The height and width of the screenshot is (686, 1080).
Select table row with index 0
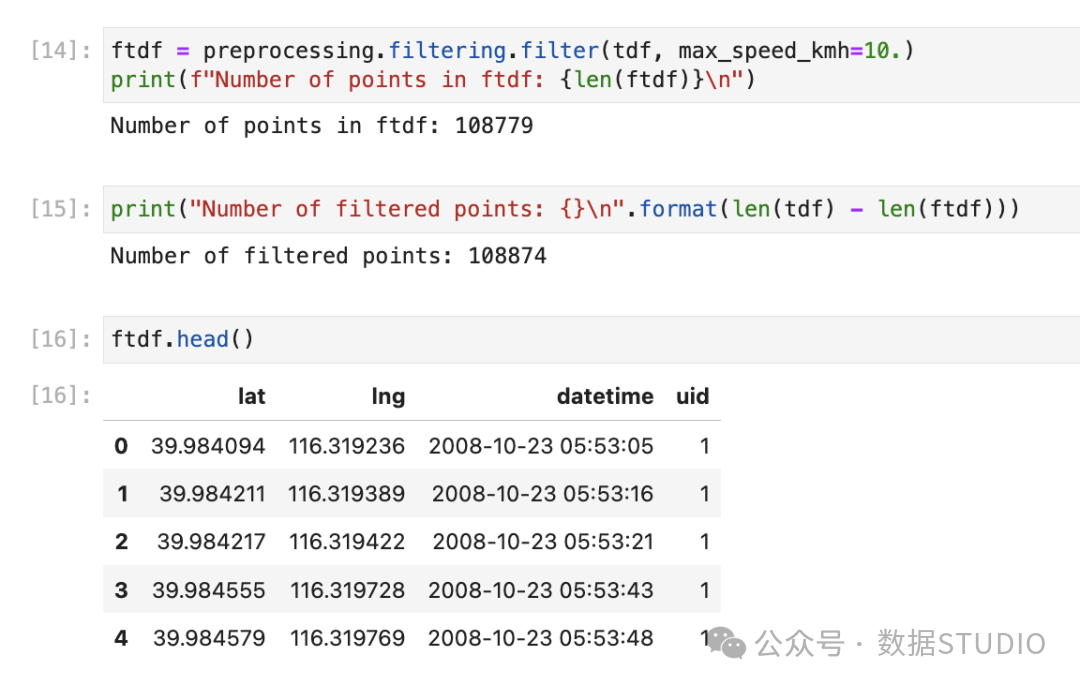click(x=412, y=446)
